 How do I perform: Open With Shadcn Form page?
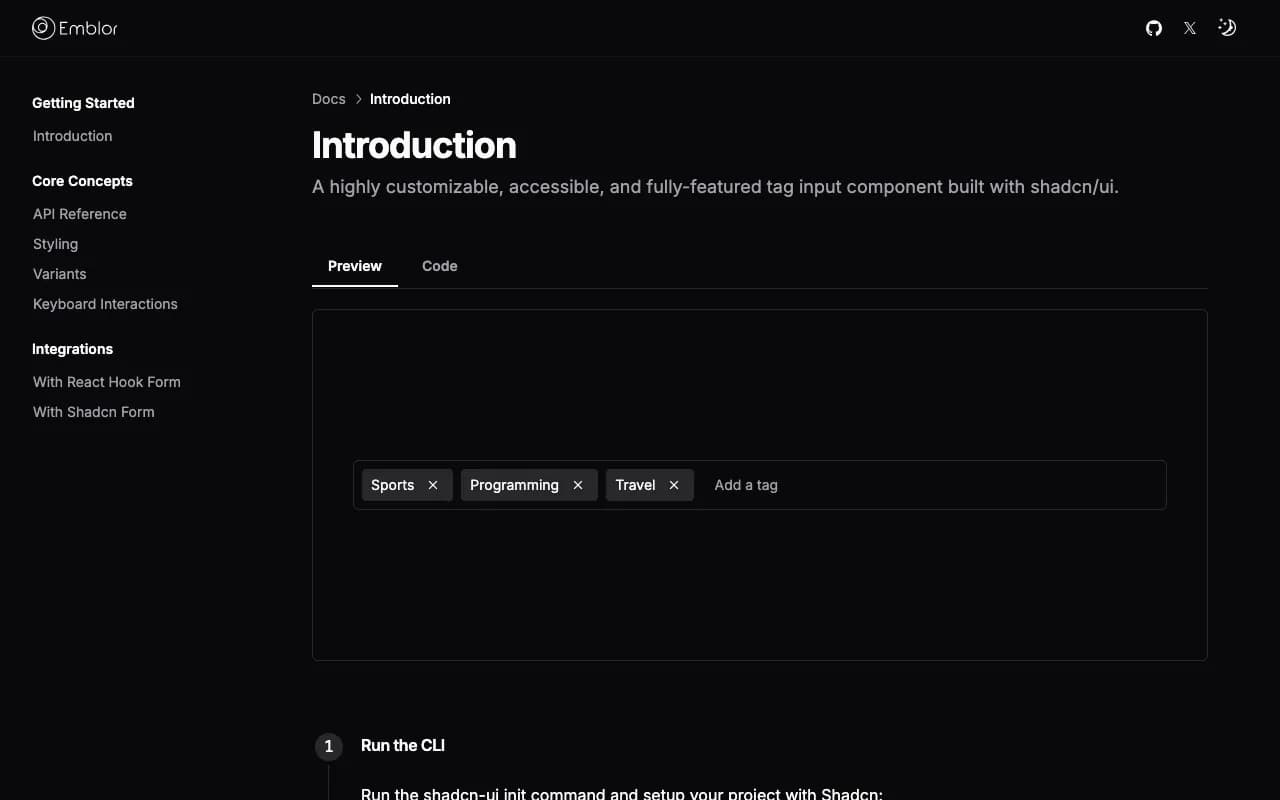(x=94, y=412)
